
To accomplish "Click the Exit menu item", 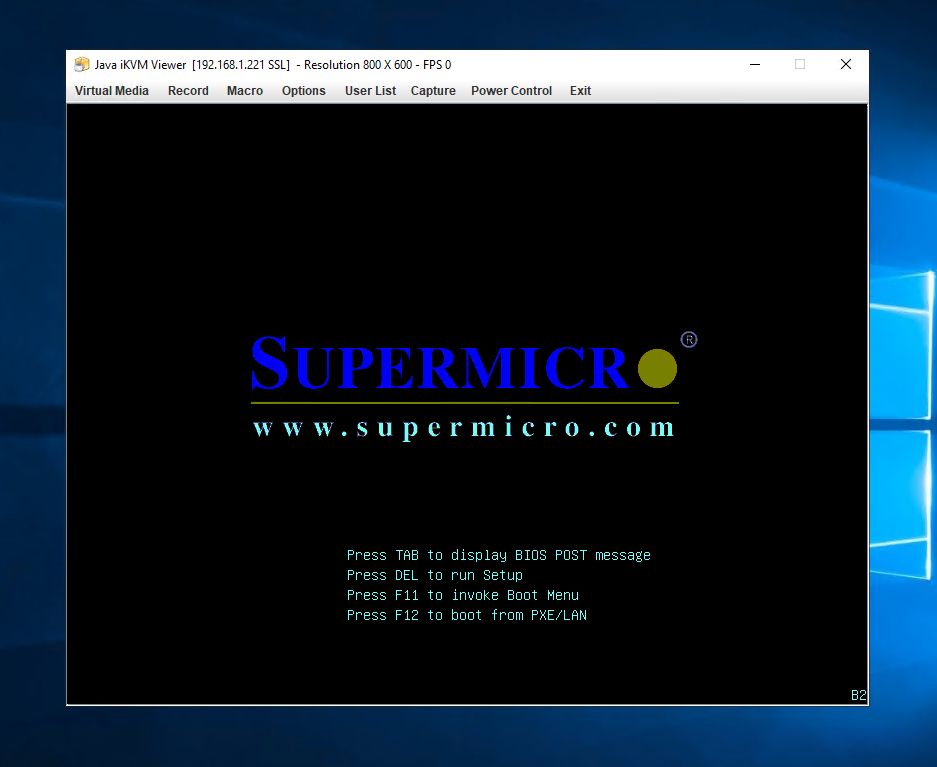I will tap(580, 91).
